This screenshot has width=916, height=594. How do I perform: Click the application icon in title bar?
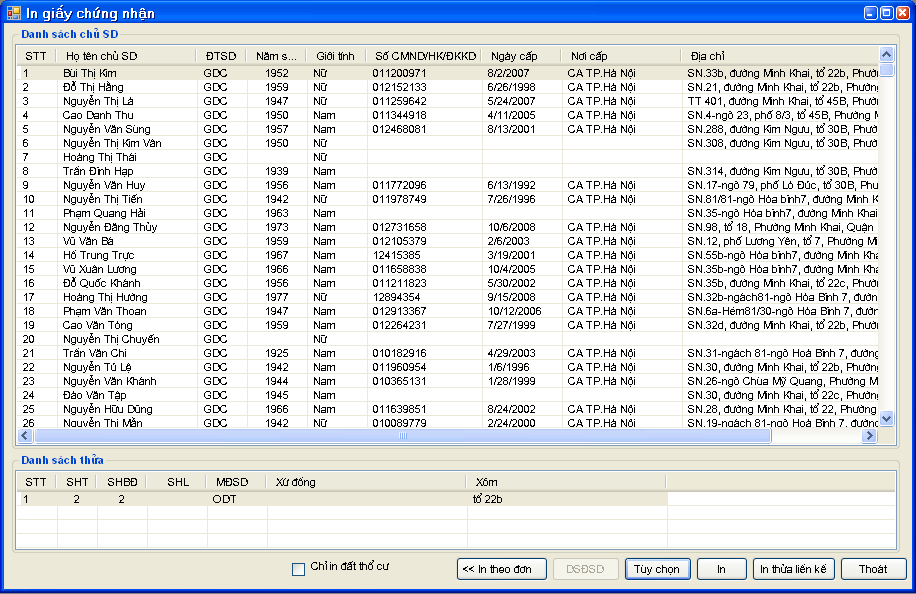pos(13,13)
